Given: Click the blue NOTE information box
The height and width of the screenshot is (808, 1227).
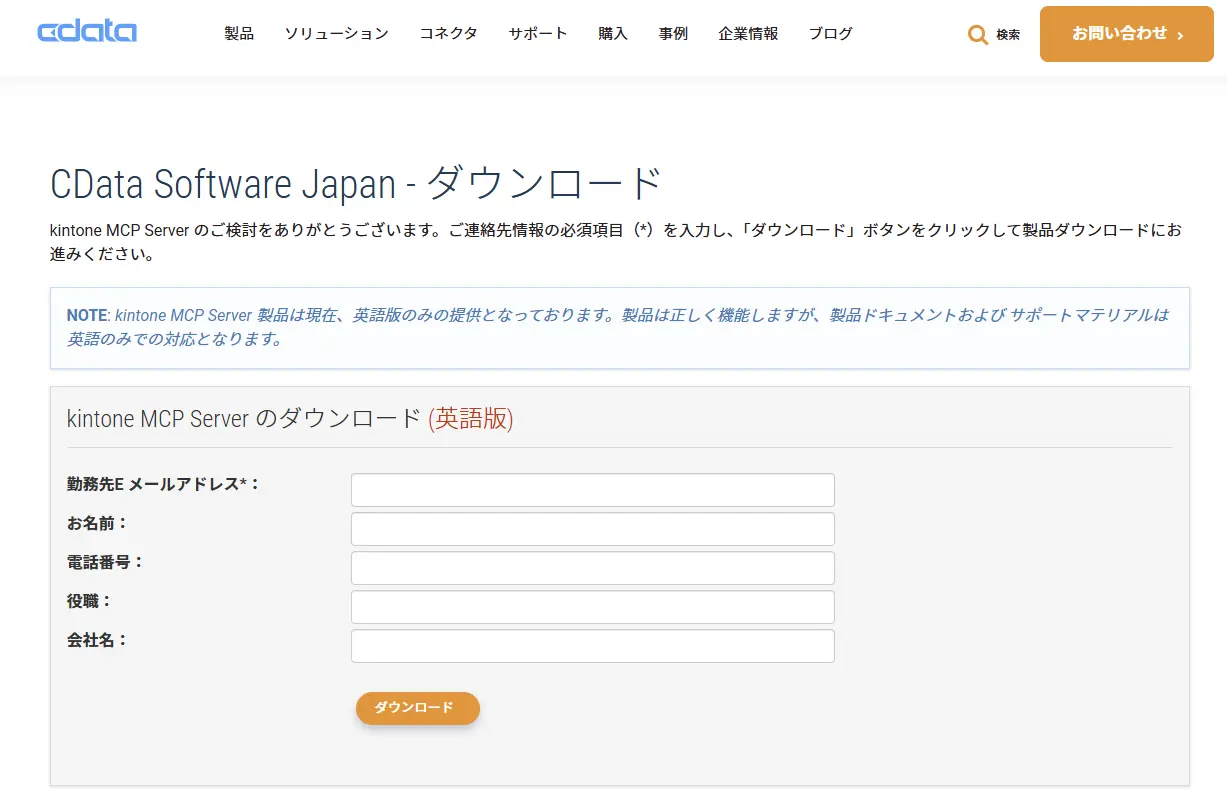Looking at the screenshot, I should click(x=619, y=328).
